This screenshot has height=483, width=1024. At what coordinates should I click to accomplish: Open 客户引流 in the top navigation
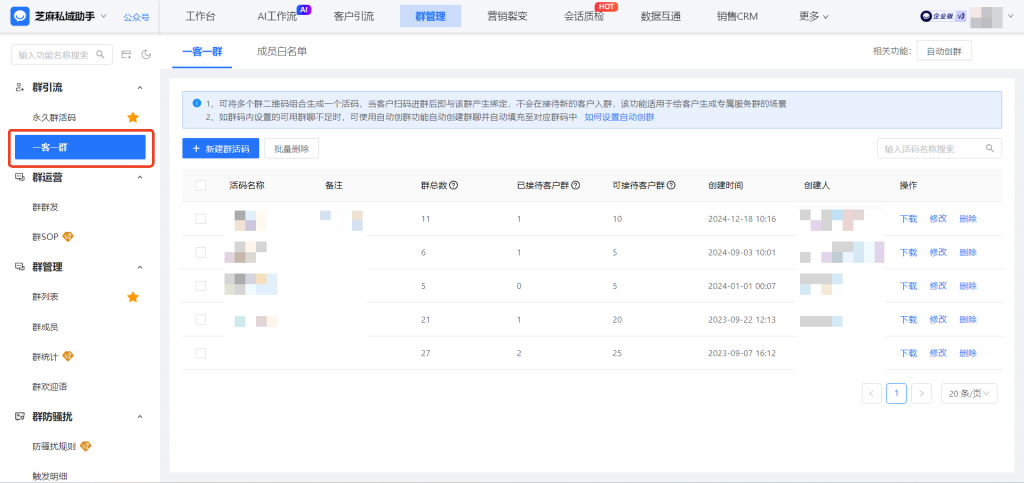coord(355,16)
